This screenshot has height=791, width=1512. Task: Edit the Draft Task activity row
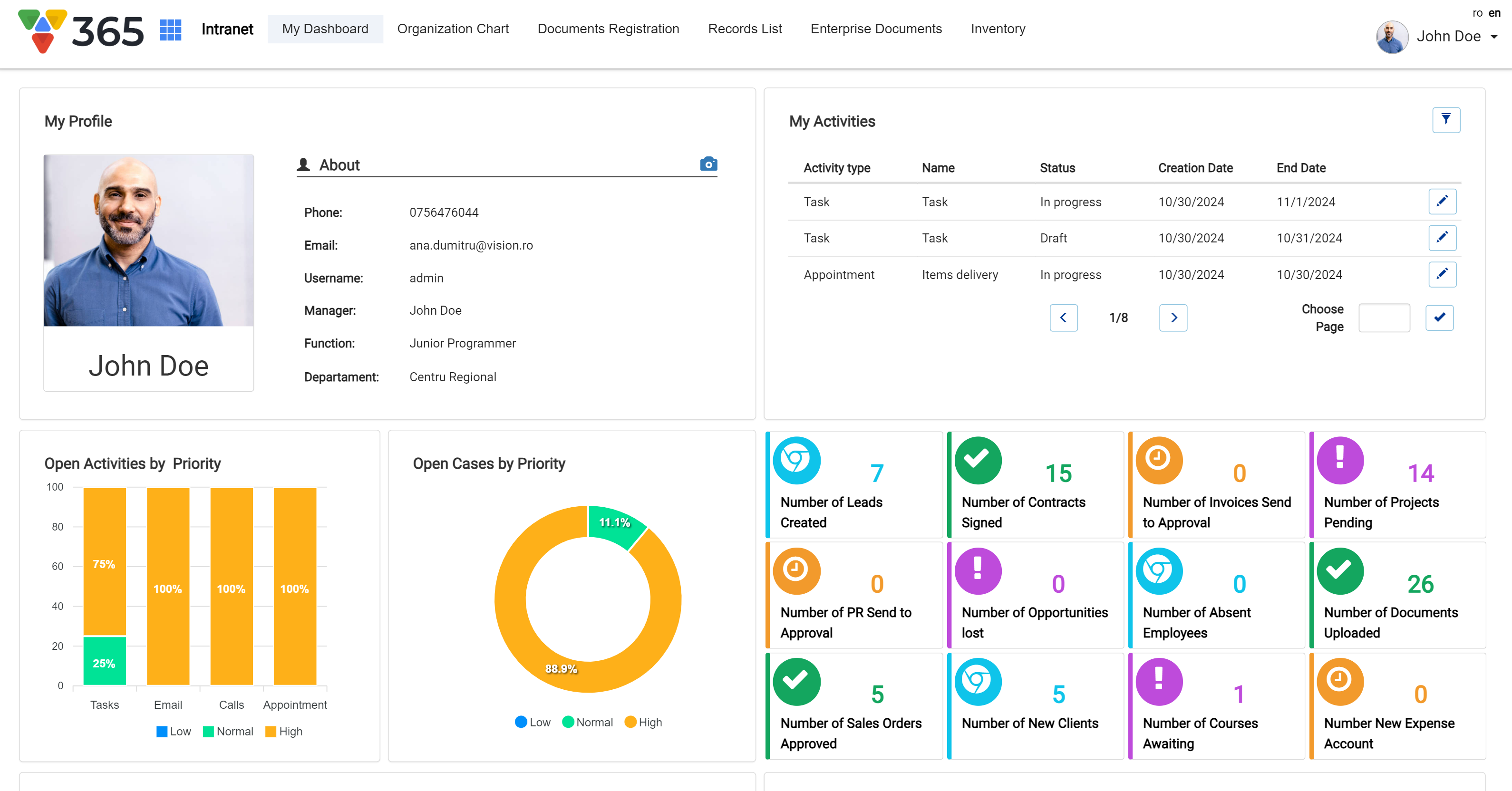tap(1442, 238)
